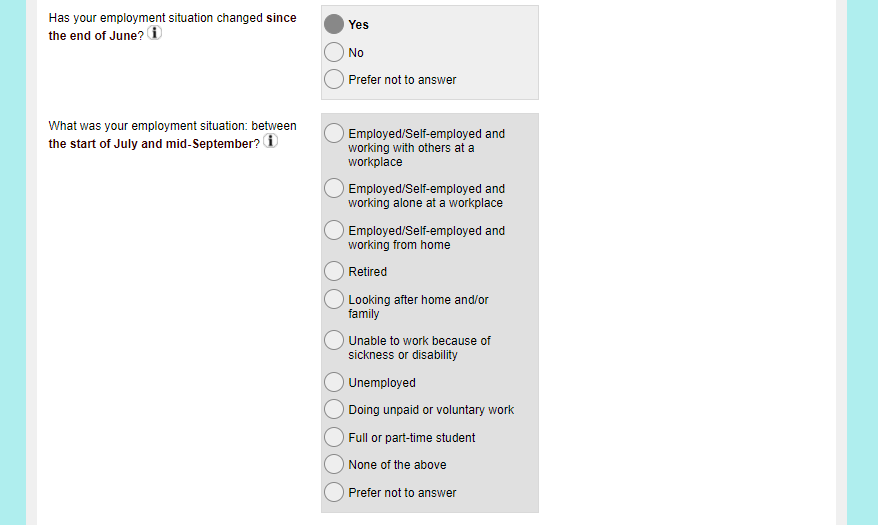Screen dimensions: 878x525
Task: Choose Full or part-time student
Action: pyautogui.click(x=334, y=437)
